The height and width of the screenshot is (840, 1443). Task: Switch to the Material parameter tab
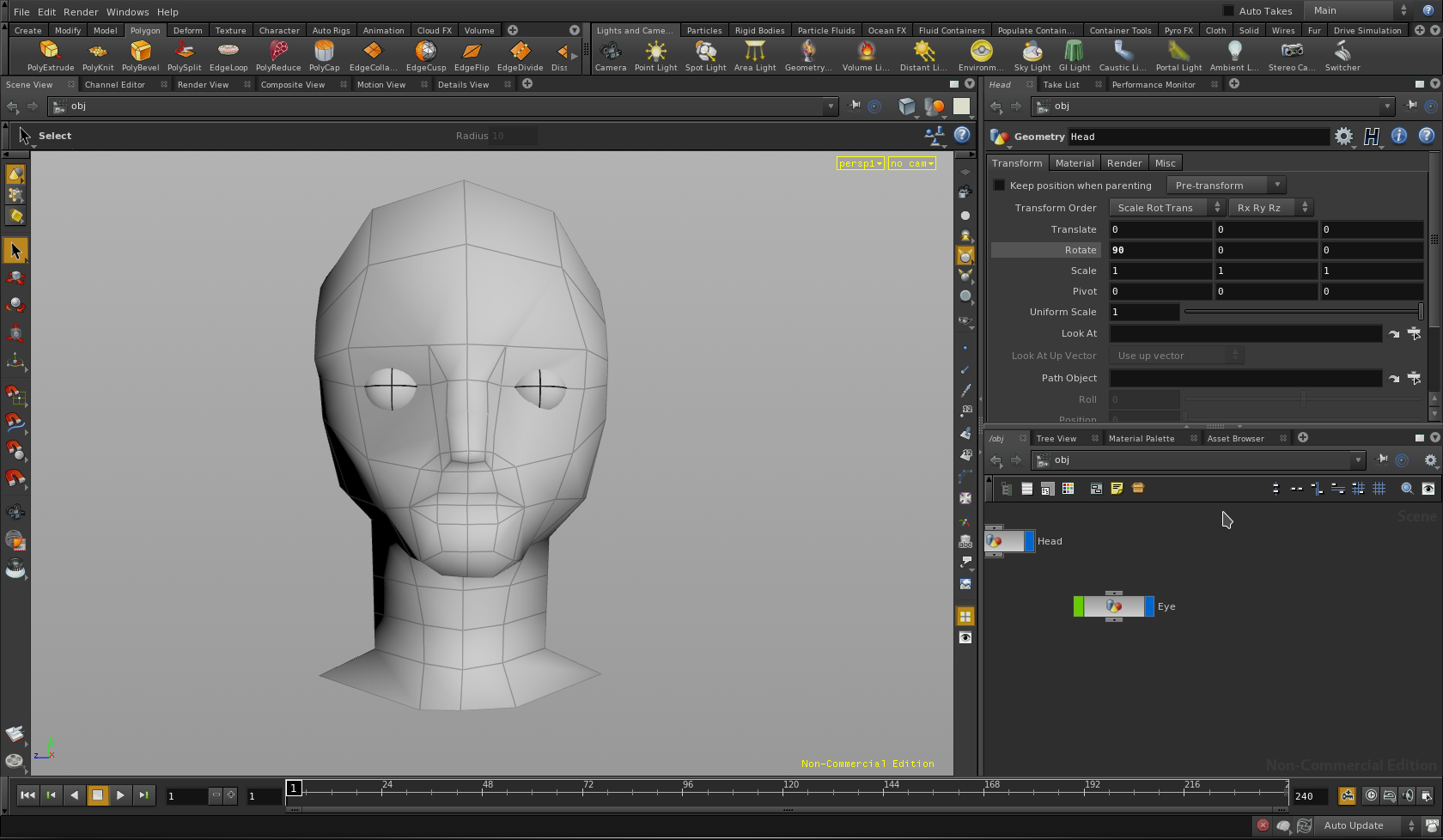pos(1074,163)
